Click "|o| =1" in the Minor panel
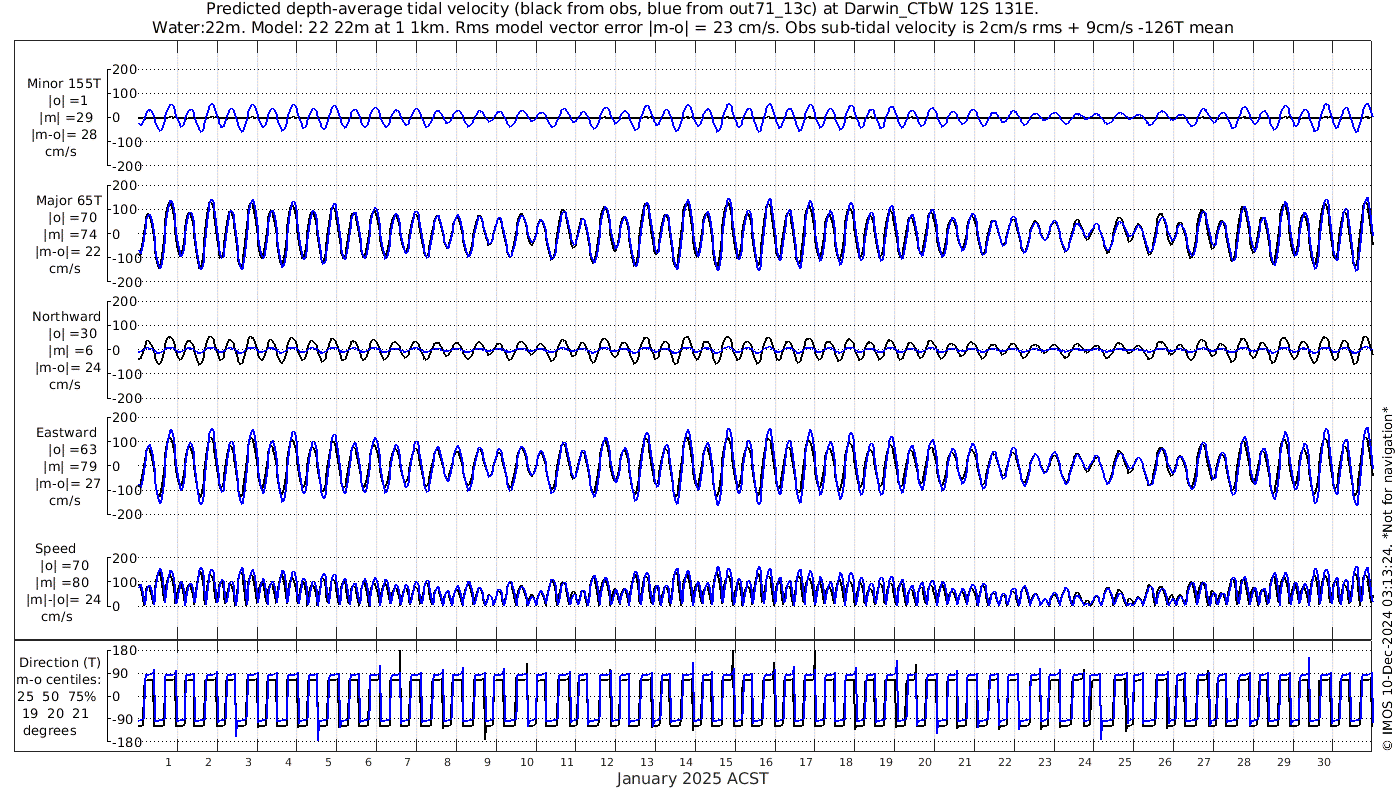 click(x=68, y=101)
